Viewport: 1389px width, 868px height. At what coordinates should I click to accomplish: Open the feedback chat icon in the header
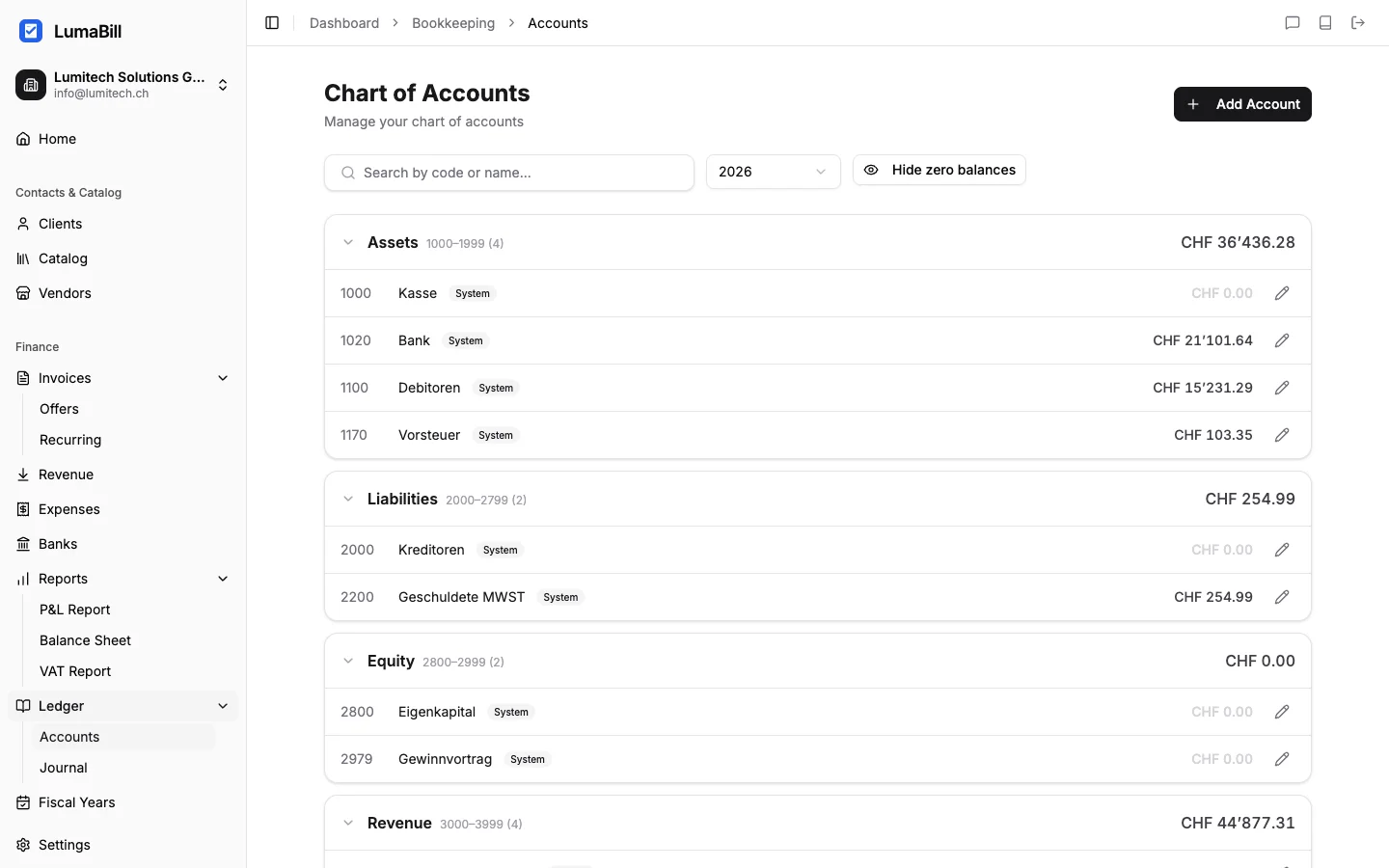pos(1293,22)
